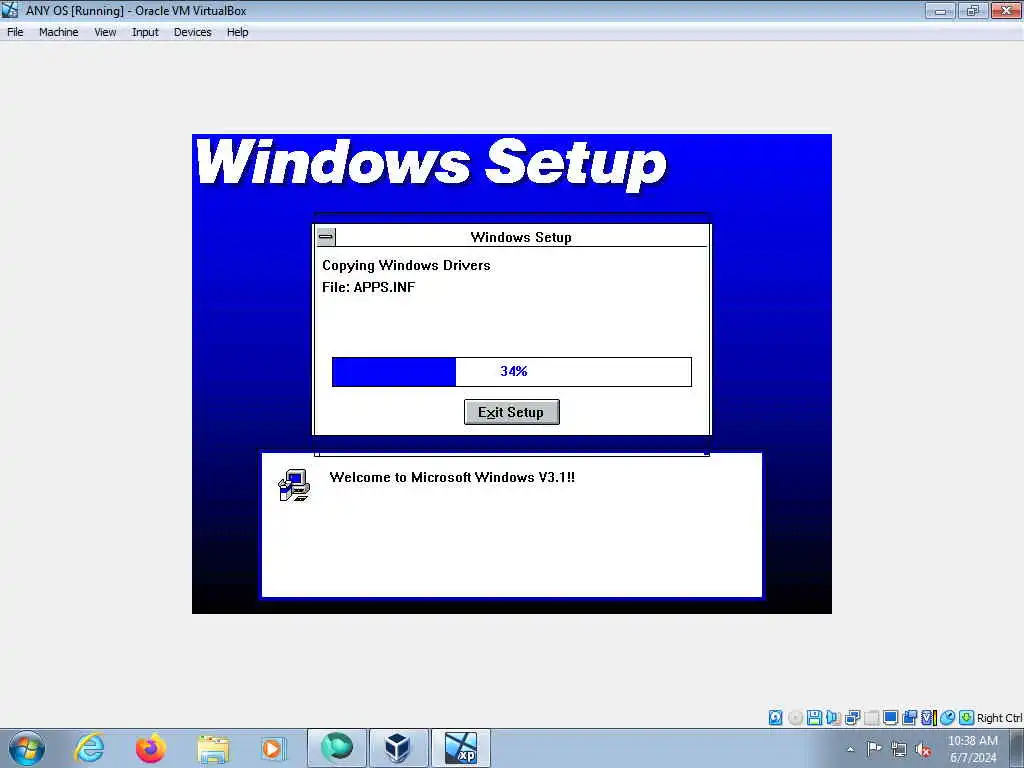
Task: Open the Devices menu
Action: (193, 32)
